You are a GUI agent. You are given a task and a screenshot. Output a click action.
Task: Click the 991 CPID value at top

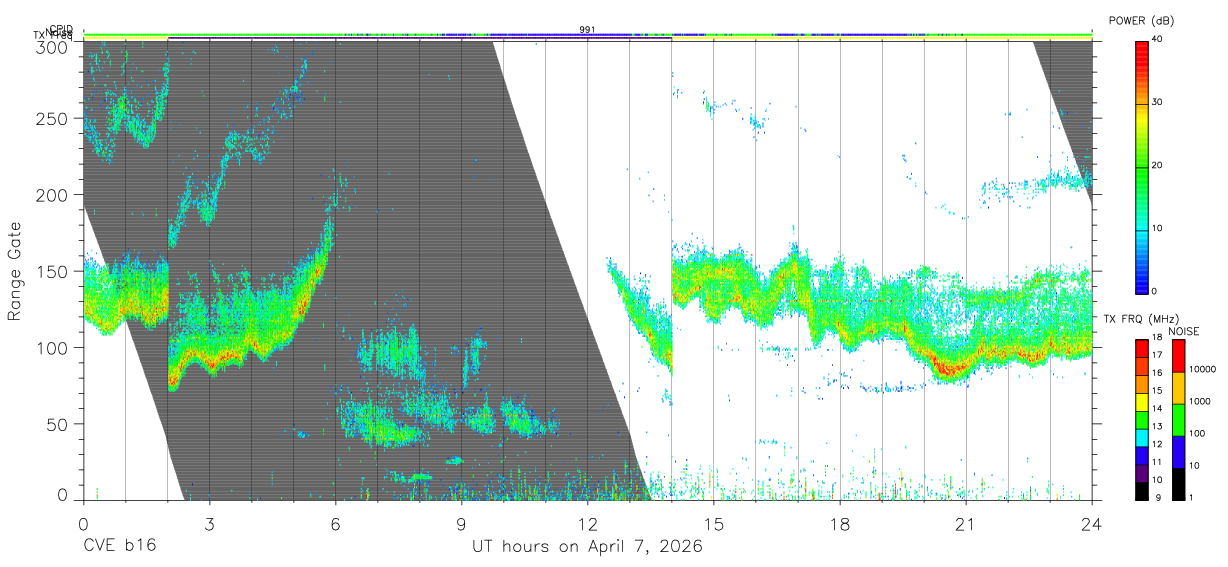(587, 30)
